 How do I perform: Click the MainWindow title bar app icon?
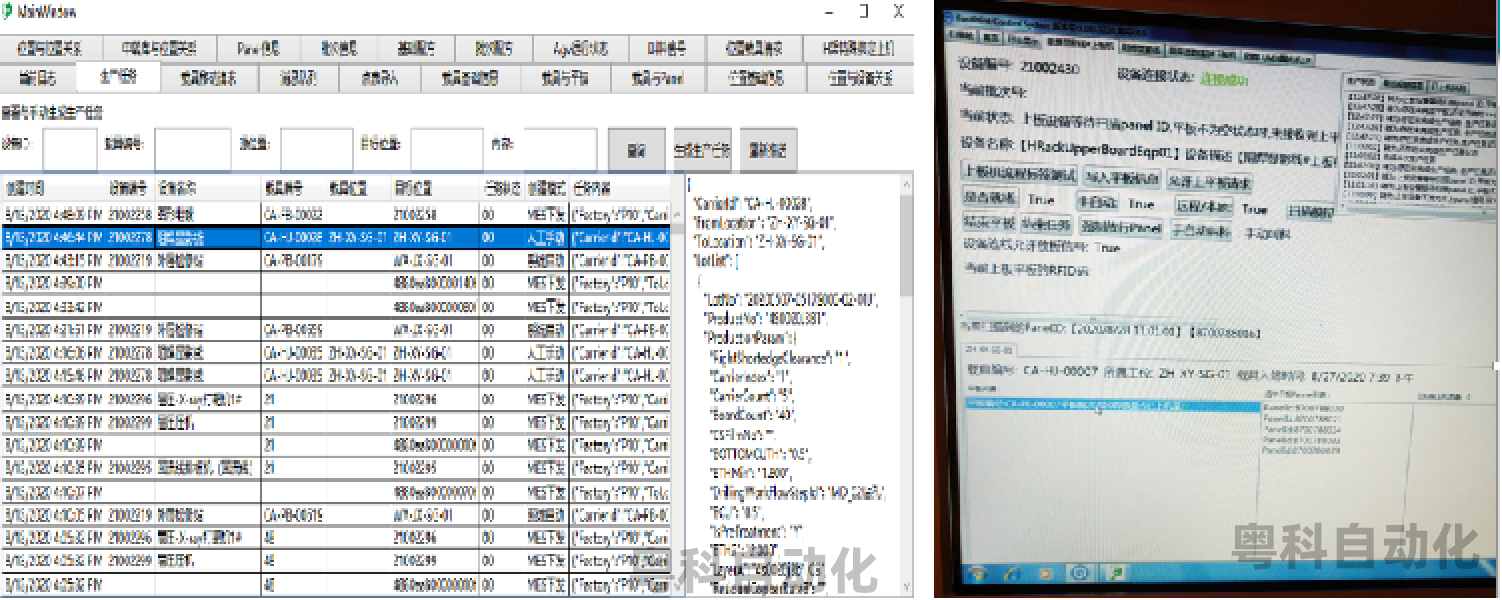9,11
